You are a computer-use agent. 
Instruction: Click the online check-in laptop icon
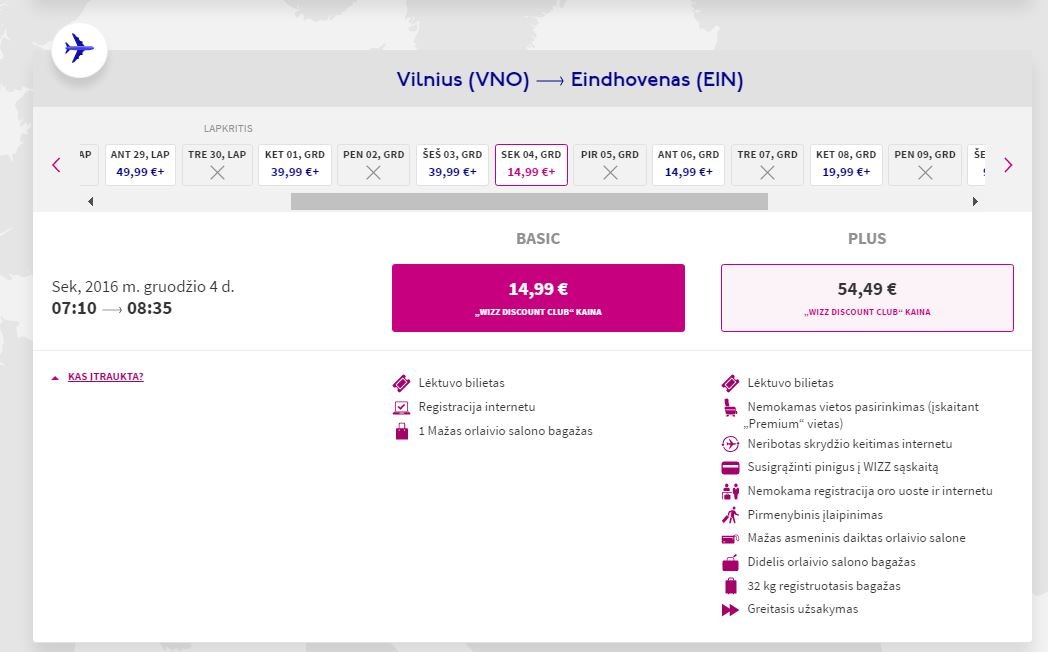(x=401, y=408)
